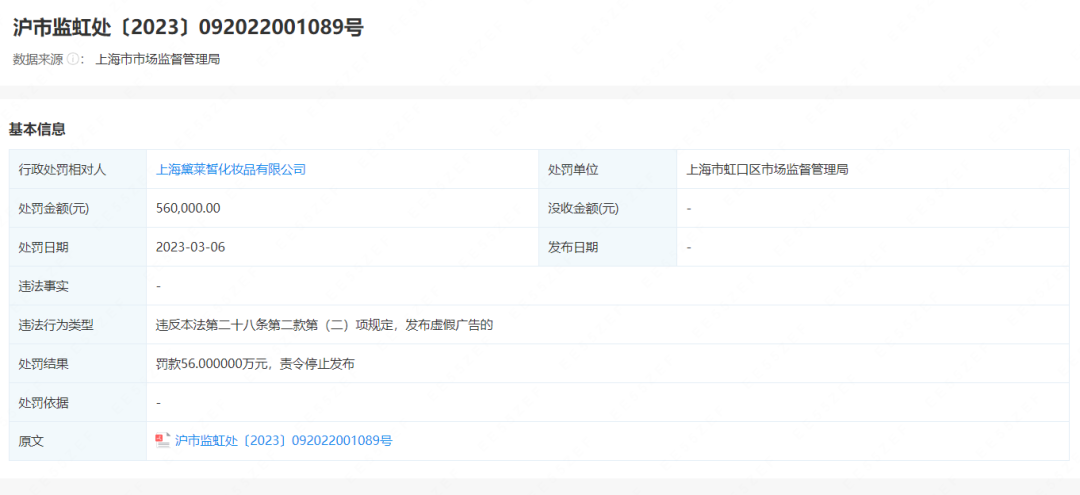Click the 数据来源 label
1080x495 pixels.
coord(38,60)
